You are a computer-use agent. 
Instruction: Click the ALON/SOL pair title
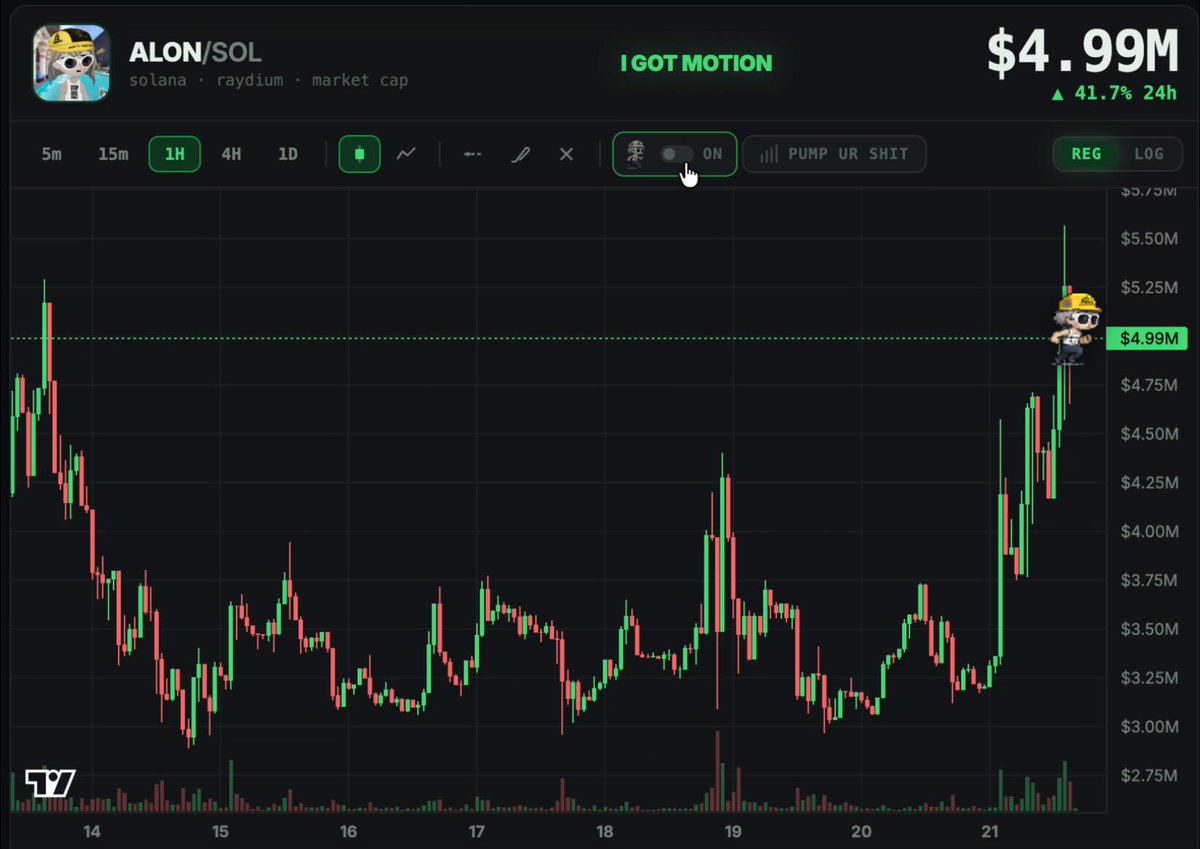(195, 53)
